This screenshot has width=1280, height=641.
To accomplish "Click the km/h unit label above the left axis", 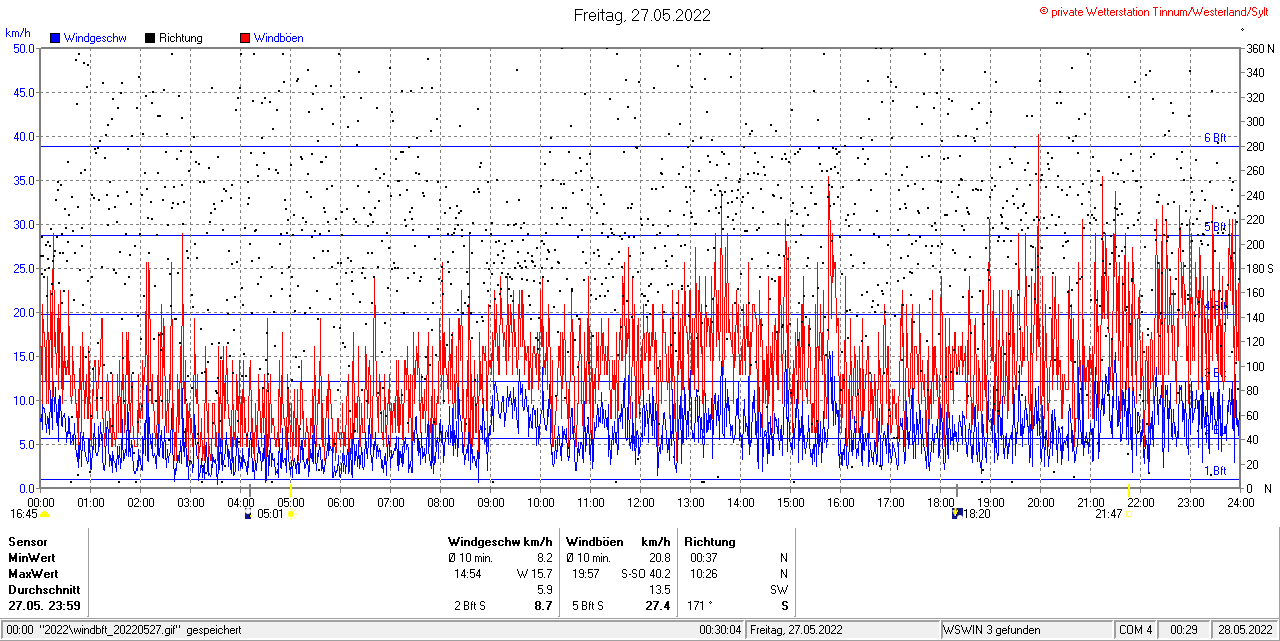I will coord(18,33).
